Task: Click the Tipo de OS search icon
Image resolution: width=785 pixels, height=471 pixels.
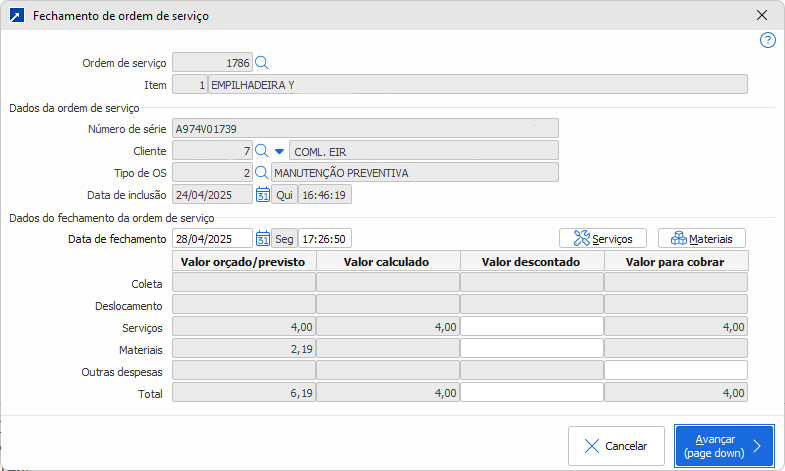Action: click(x=262, y=173)
